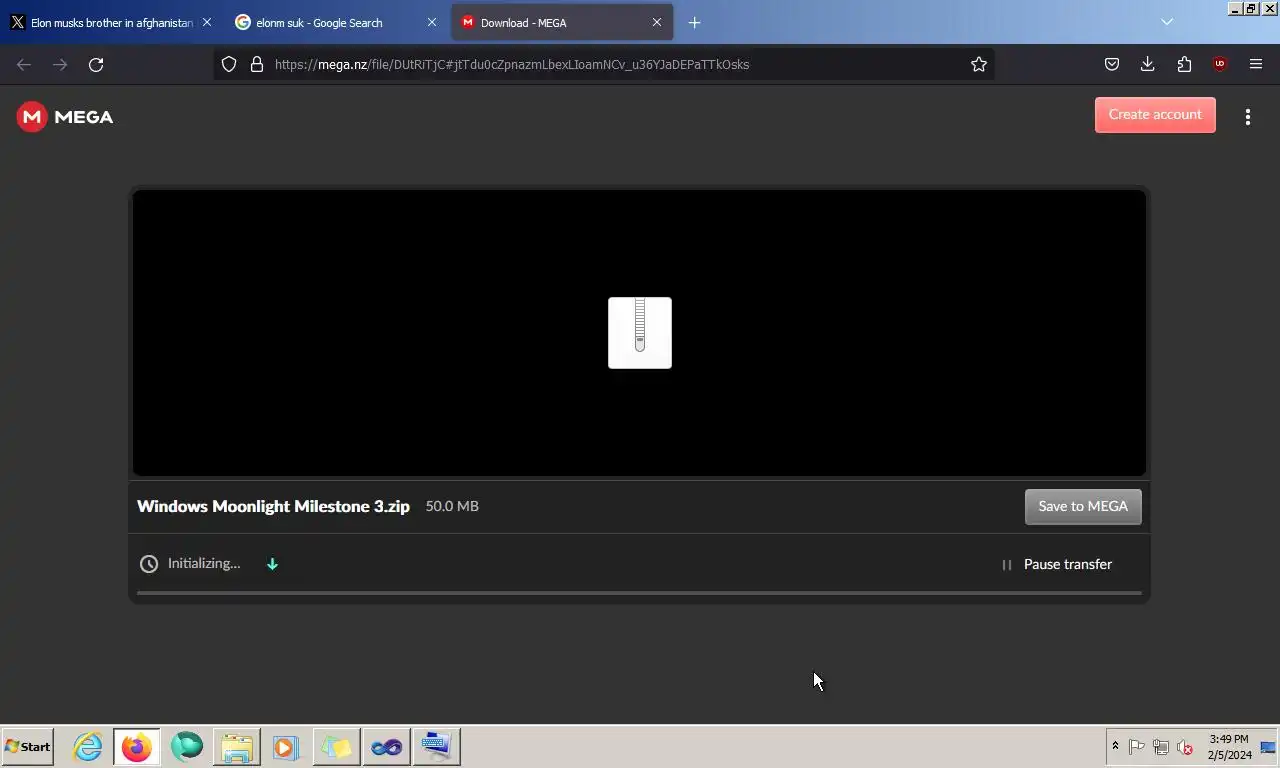1280x768 pixels.
Task: Open File Explorer folder taskbar icon
Action: (x=237, y=747)
